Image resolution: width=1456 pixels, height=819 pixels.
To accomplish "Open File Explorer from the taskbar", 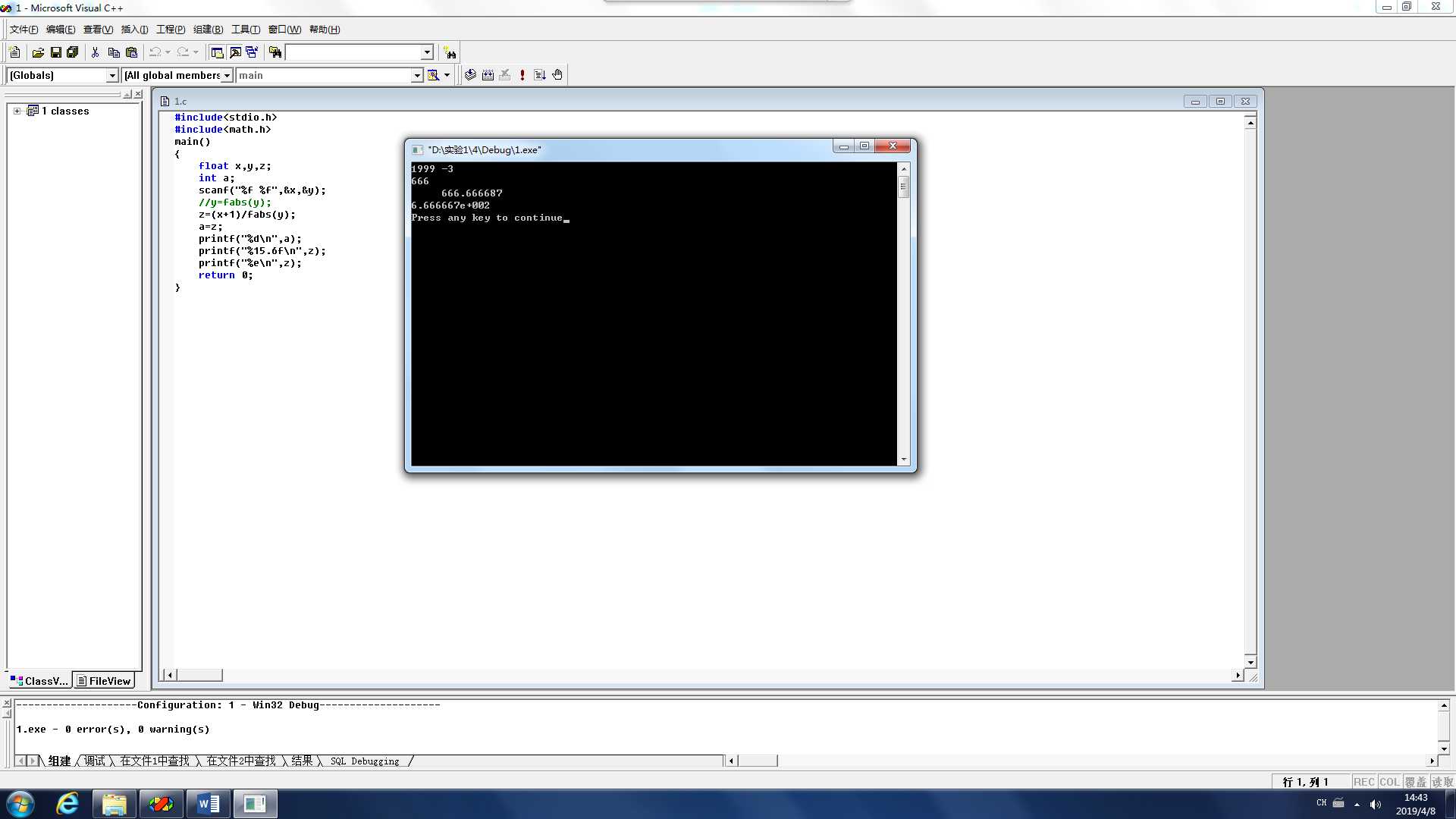I will (115, 804).
